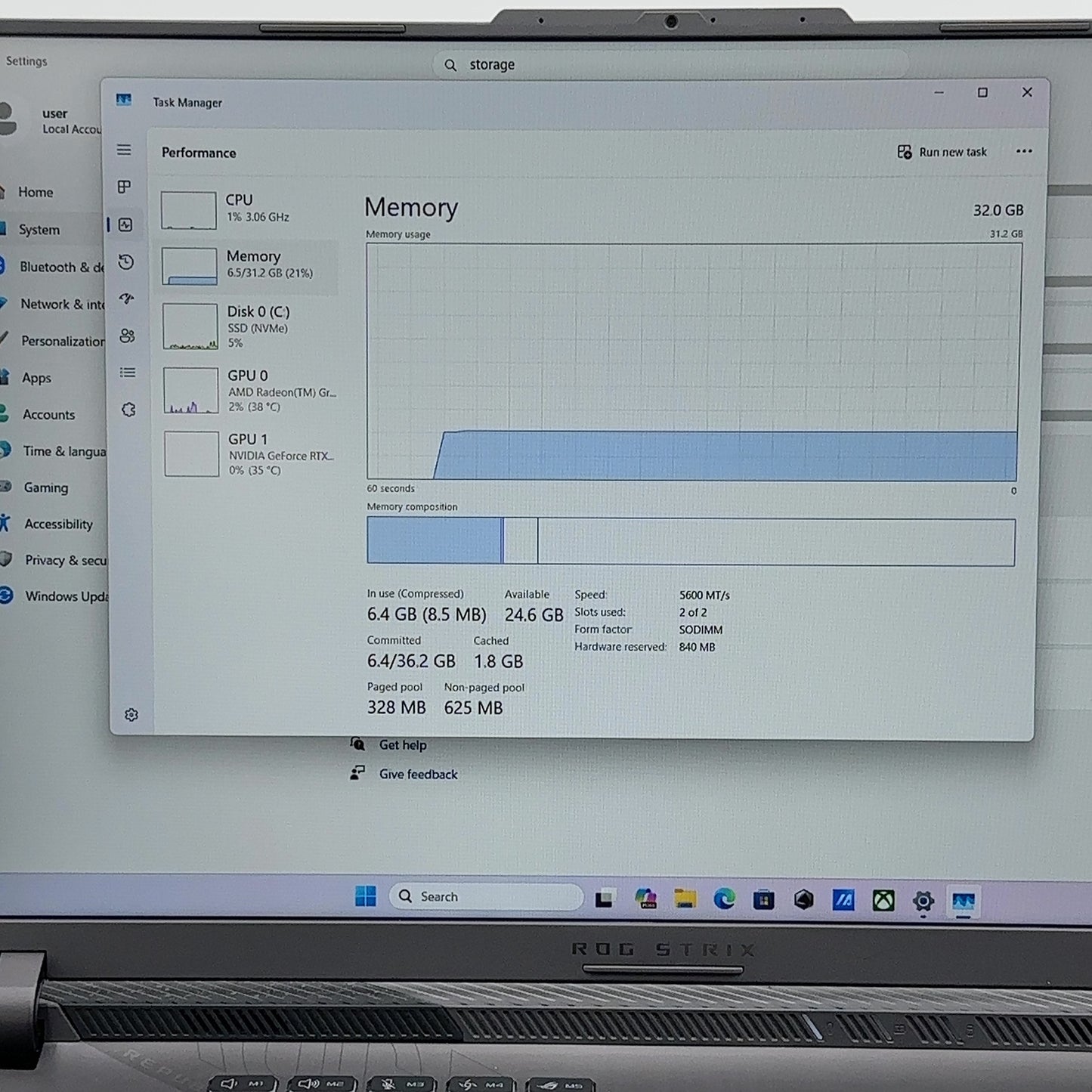Open the App history page icon
This screenshot has height=1092, width=1092.
tap(126, 262)
